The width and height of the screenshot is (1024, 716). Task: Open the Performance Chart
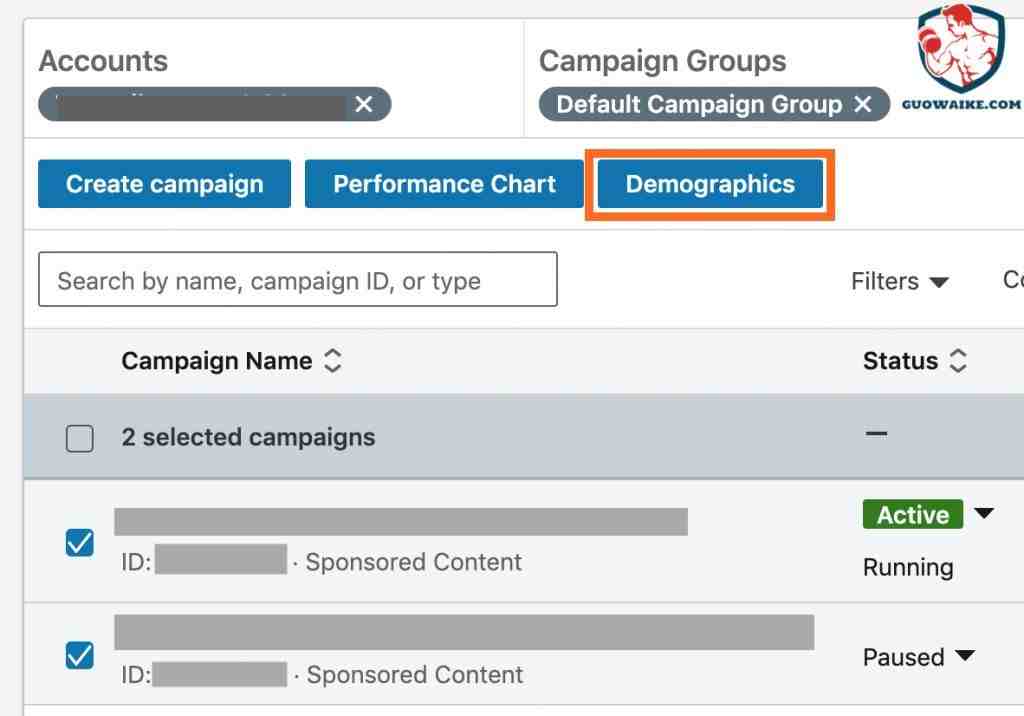pos(444,184)
